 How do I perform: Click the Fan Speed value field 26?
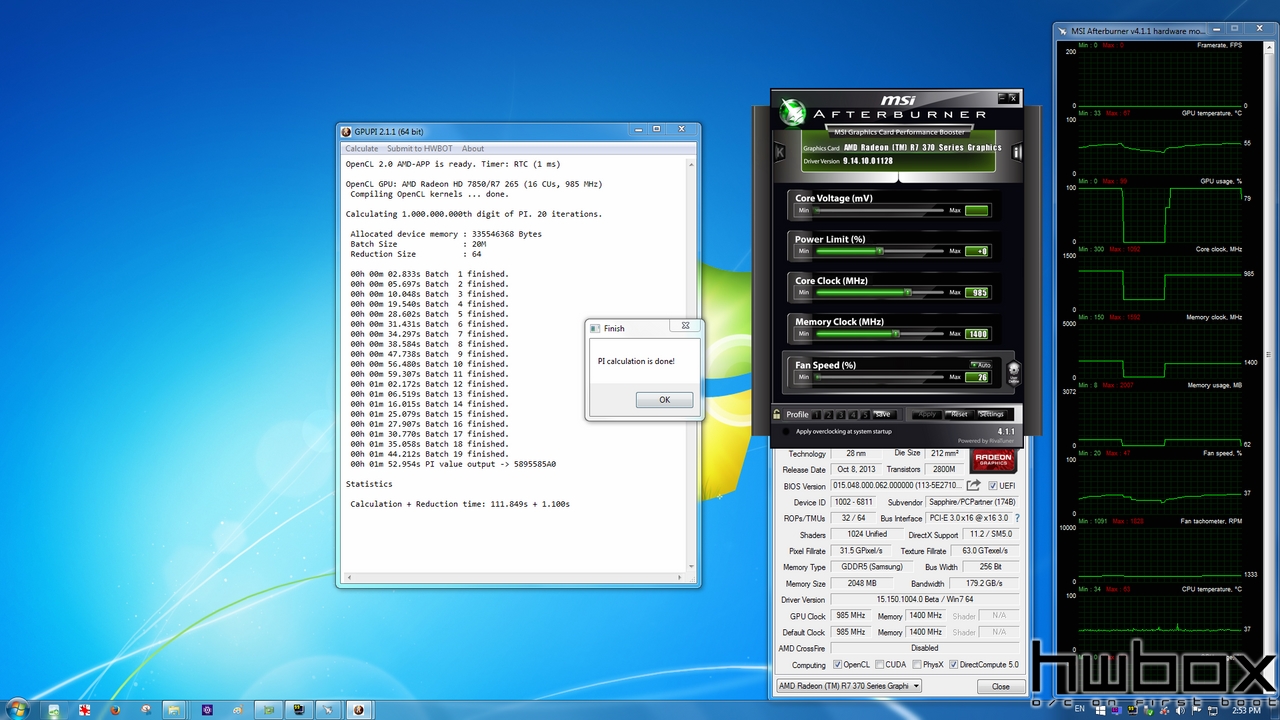[x=976, y=377]
